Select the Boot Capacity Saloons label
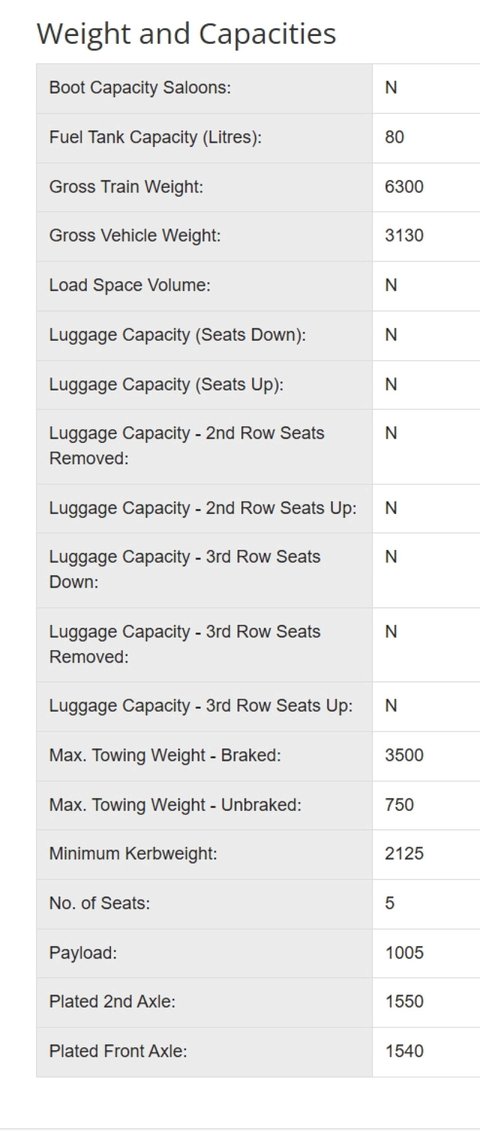 [x=140, y=88]
